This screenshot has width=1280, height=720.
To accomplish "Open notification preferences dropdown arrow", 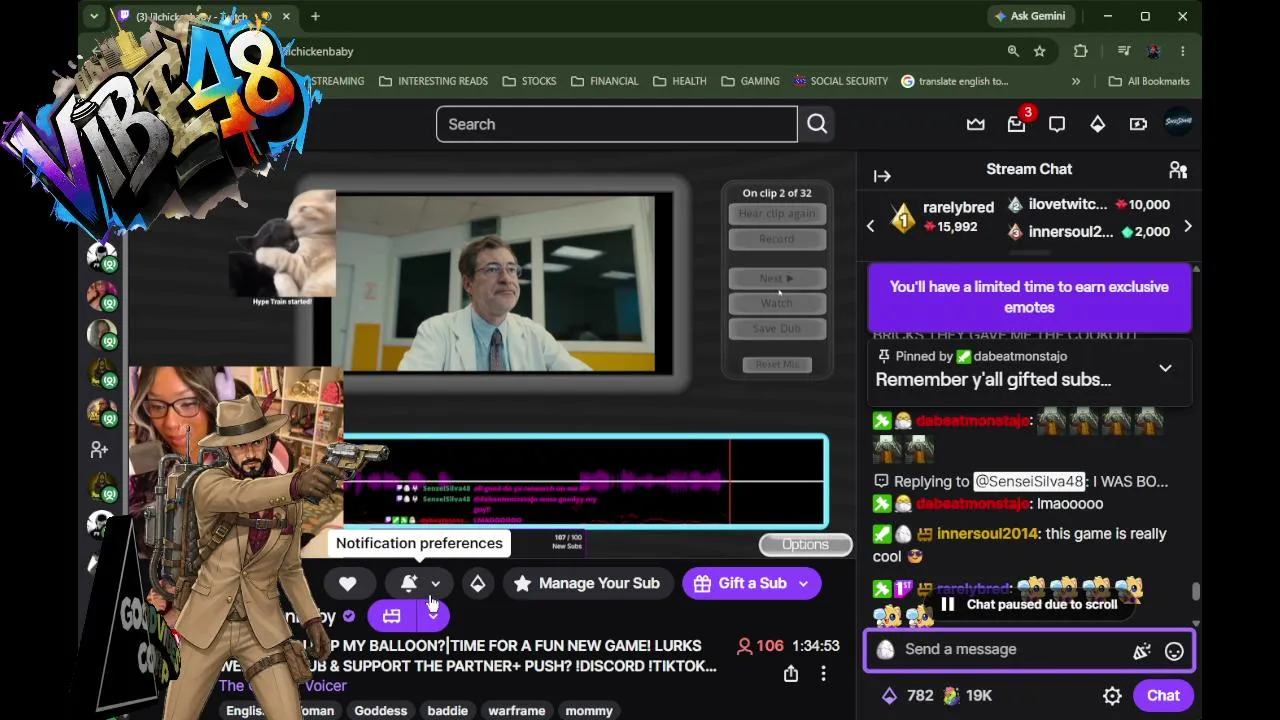I will click(x=435, y=584).
